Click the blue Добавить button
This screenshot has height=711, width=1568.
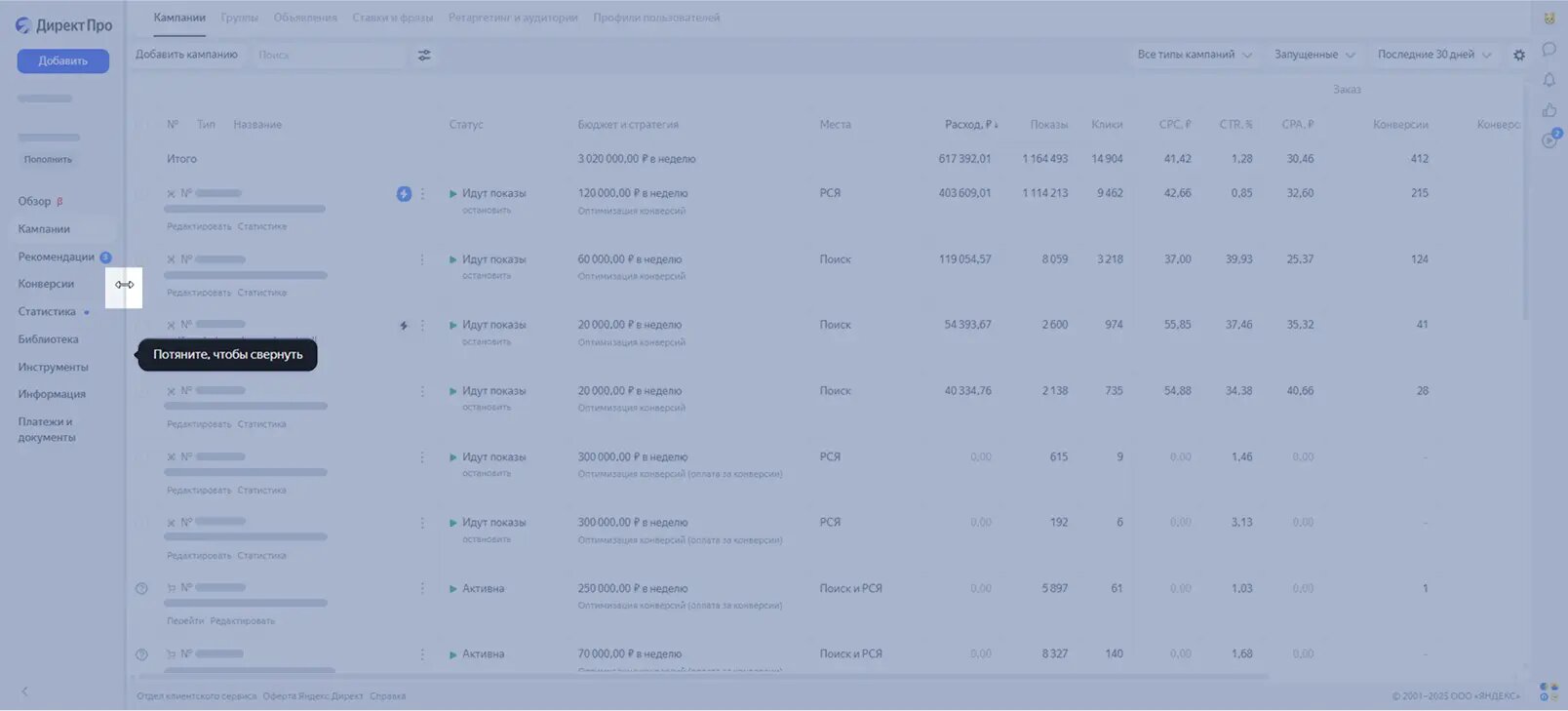coord(63,60)
